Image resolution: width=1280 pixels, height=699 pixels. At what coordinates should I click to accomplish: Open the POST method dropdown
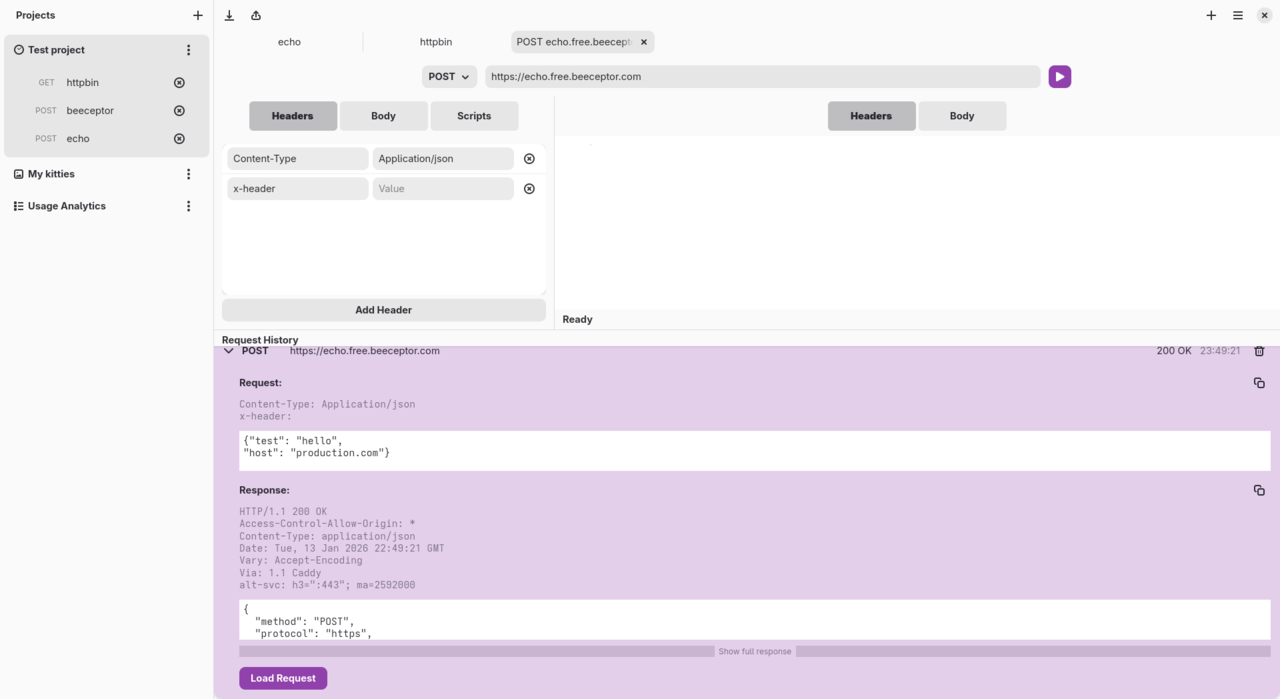pyautogui.click(x=449, y=77)
